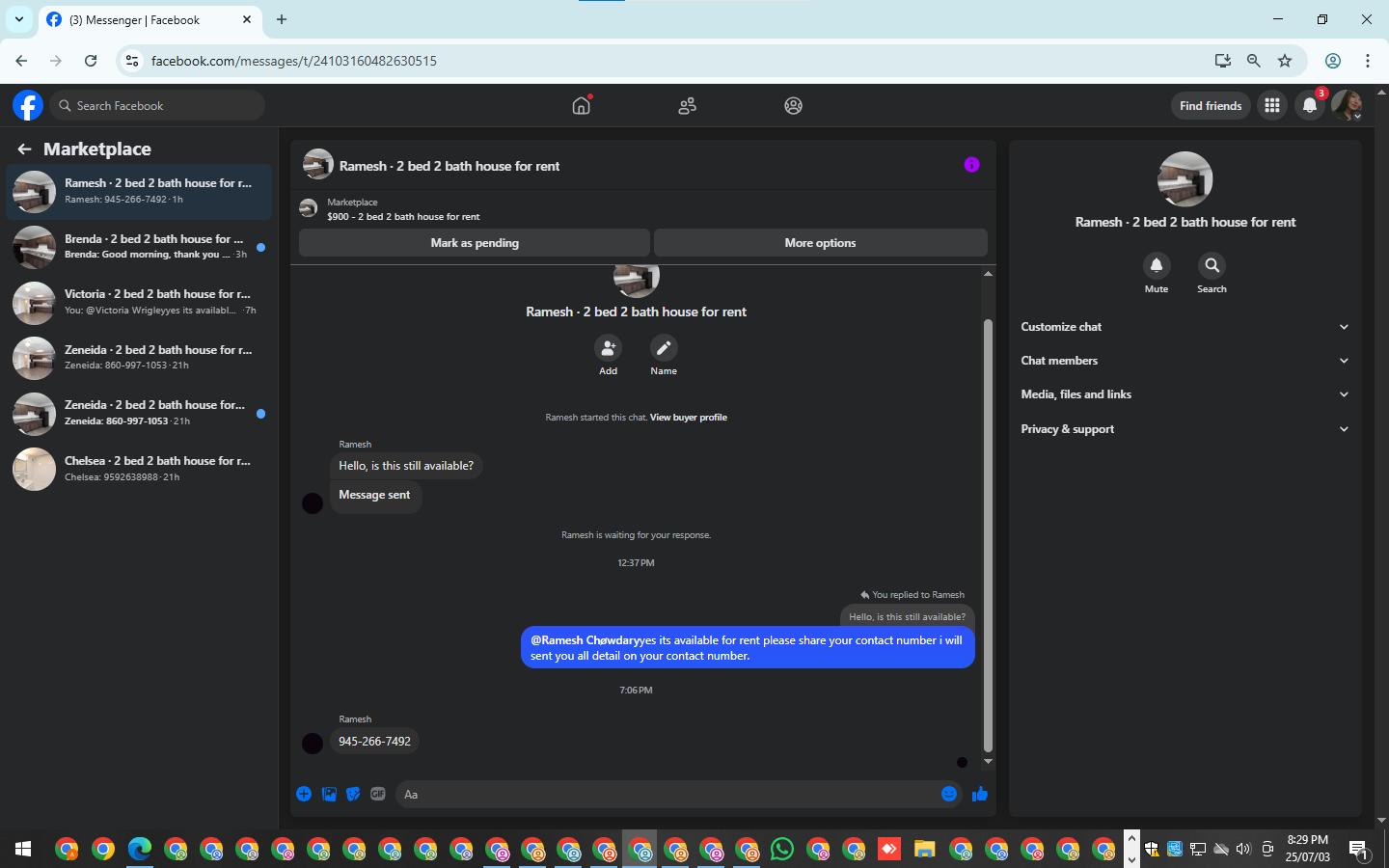Open Chelsea conversation in list
Screen dimensions: 1389x868
pos(139,470)
